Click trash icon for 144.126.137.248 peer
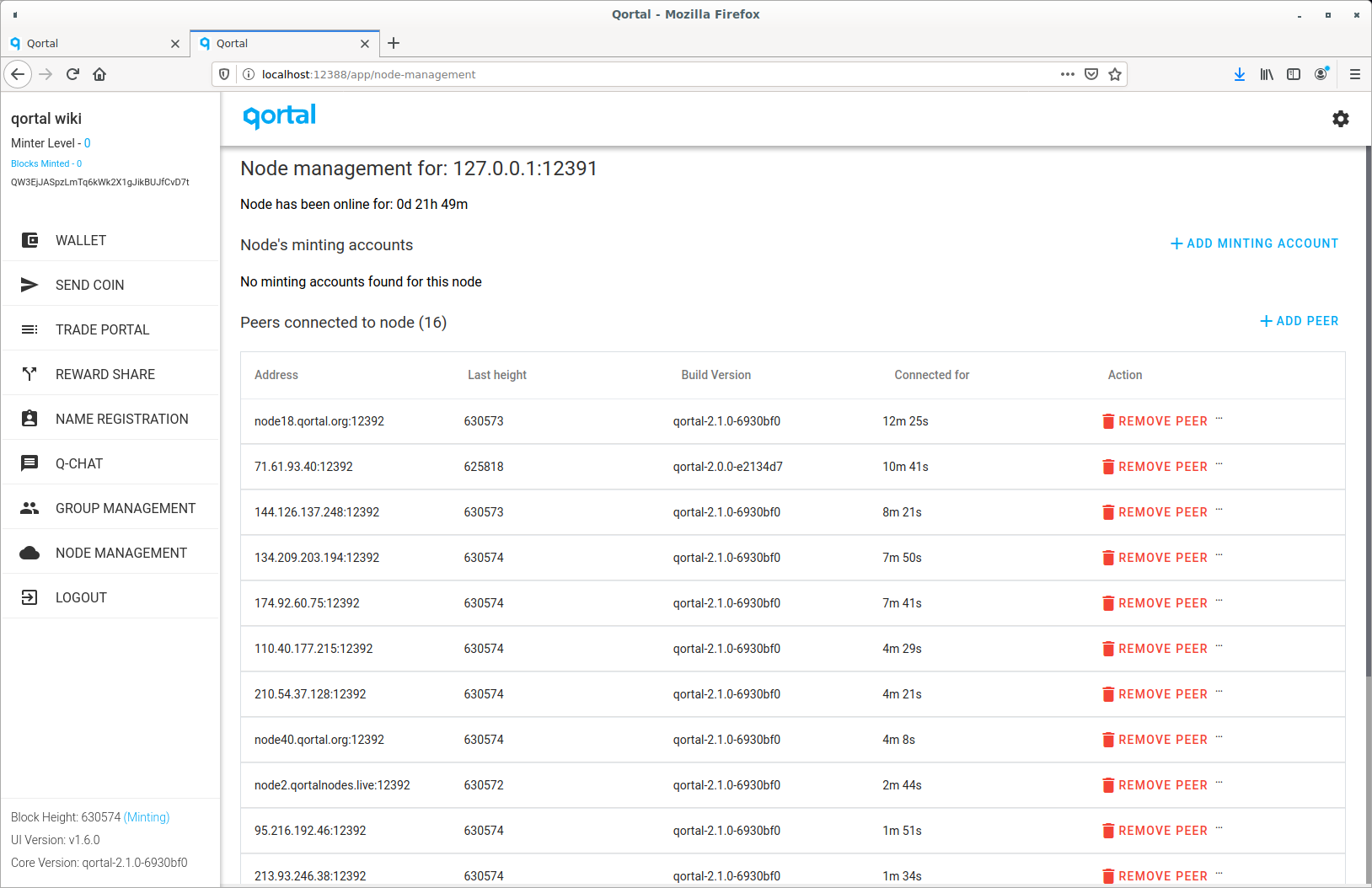The width and height of the screenshot is (1372, 888). 1108,512
